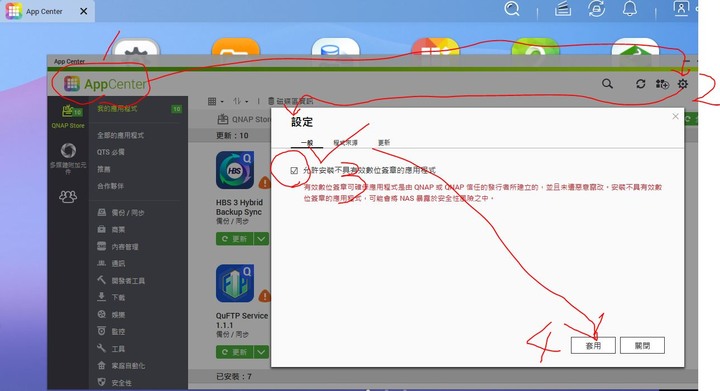The image size is (720, 391).
Task: Click the AppCenter logo
Action: click(105, 84)
